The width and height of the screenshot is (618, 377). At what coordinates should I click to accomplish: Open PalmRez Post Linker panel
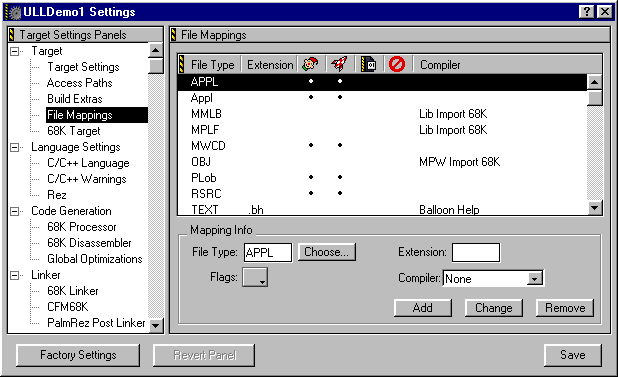click(96, 323)
